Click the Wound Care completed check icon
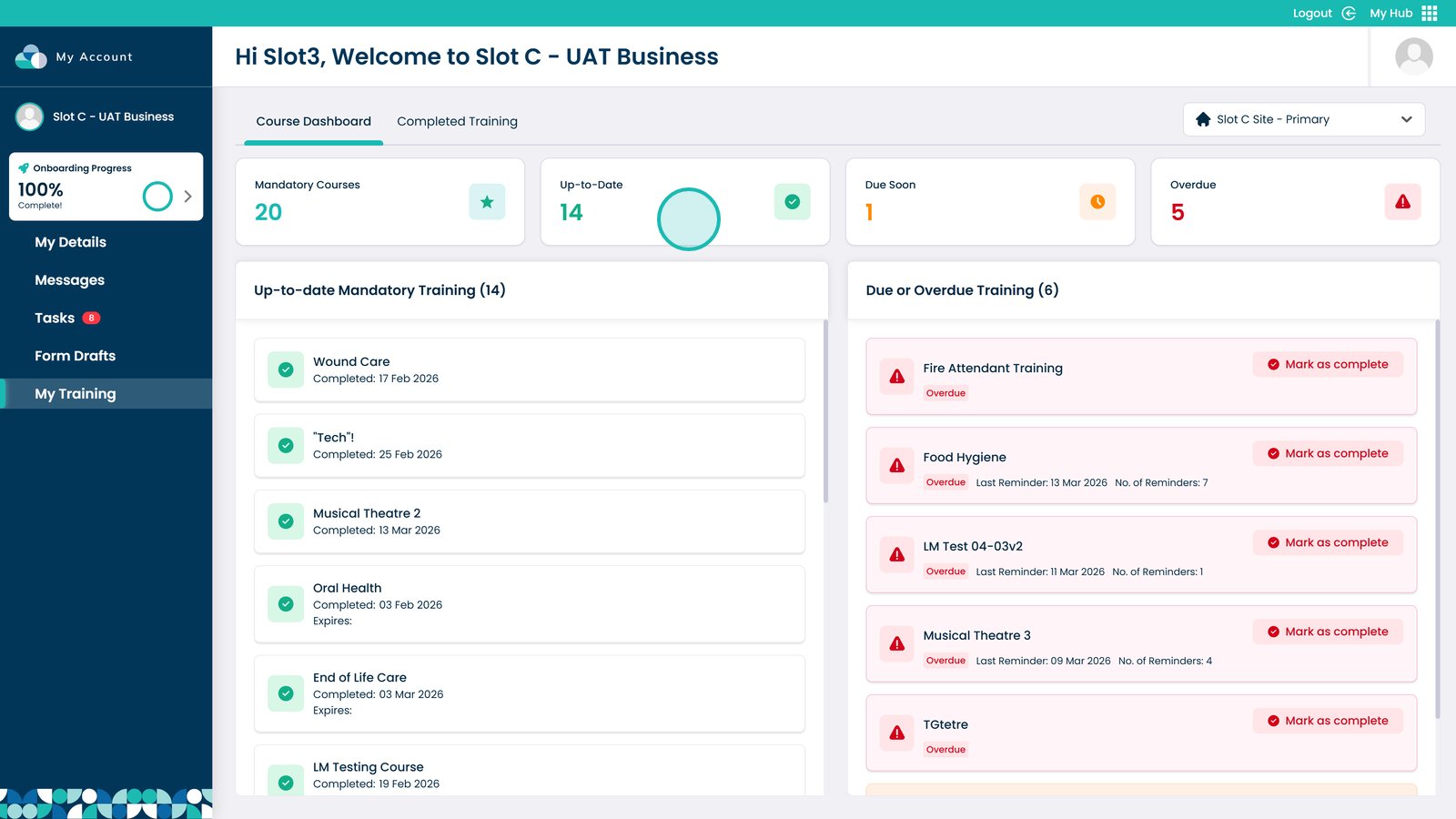 coord(286,370)
